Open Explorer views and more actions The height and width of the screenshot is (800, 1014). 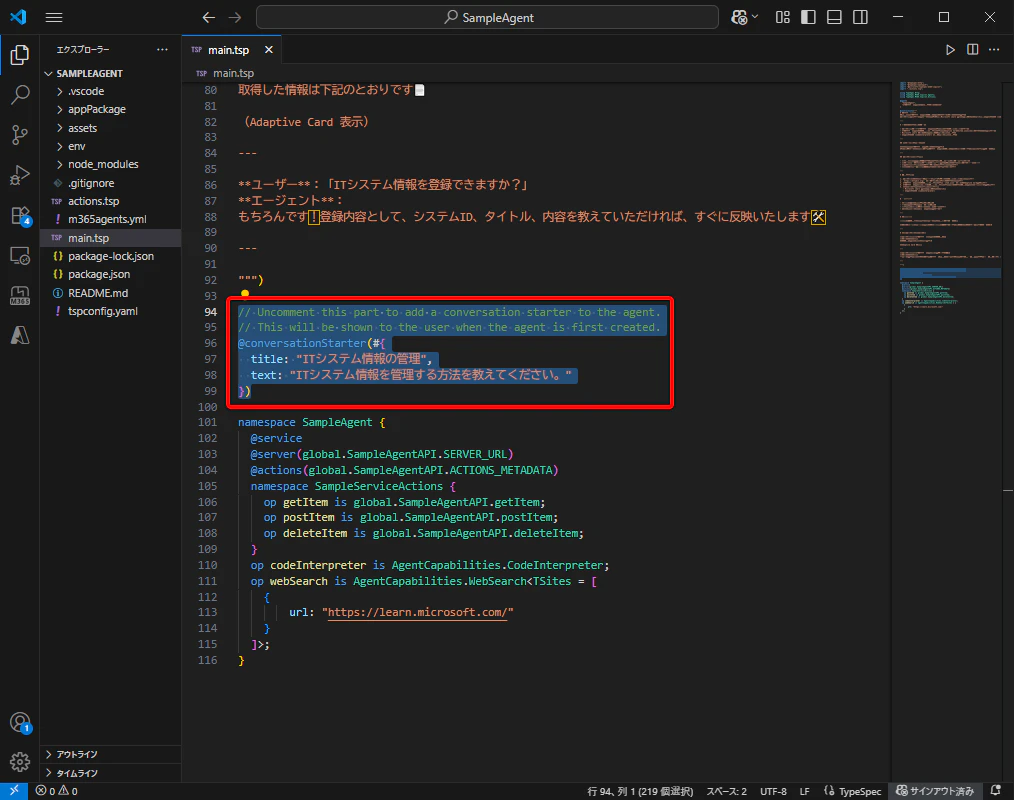pos(162,50)
